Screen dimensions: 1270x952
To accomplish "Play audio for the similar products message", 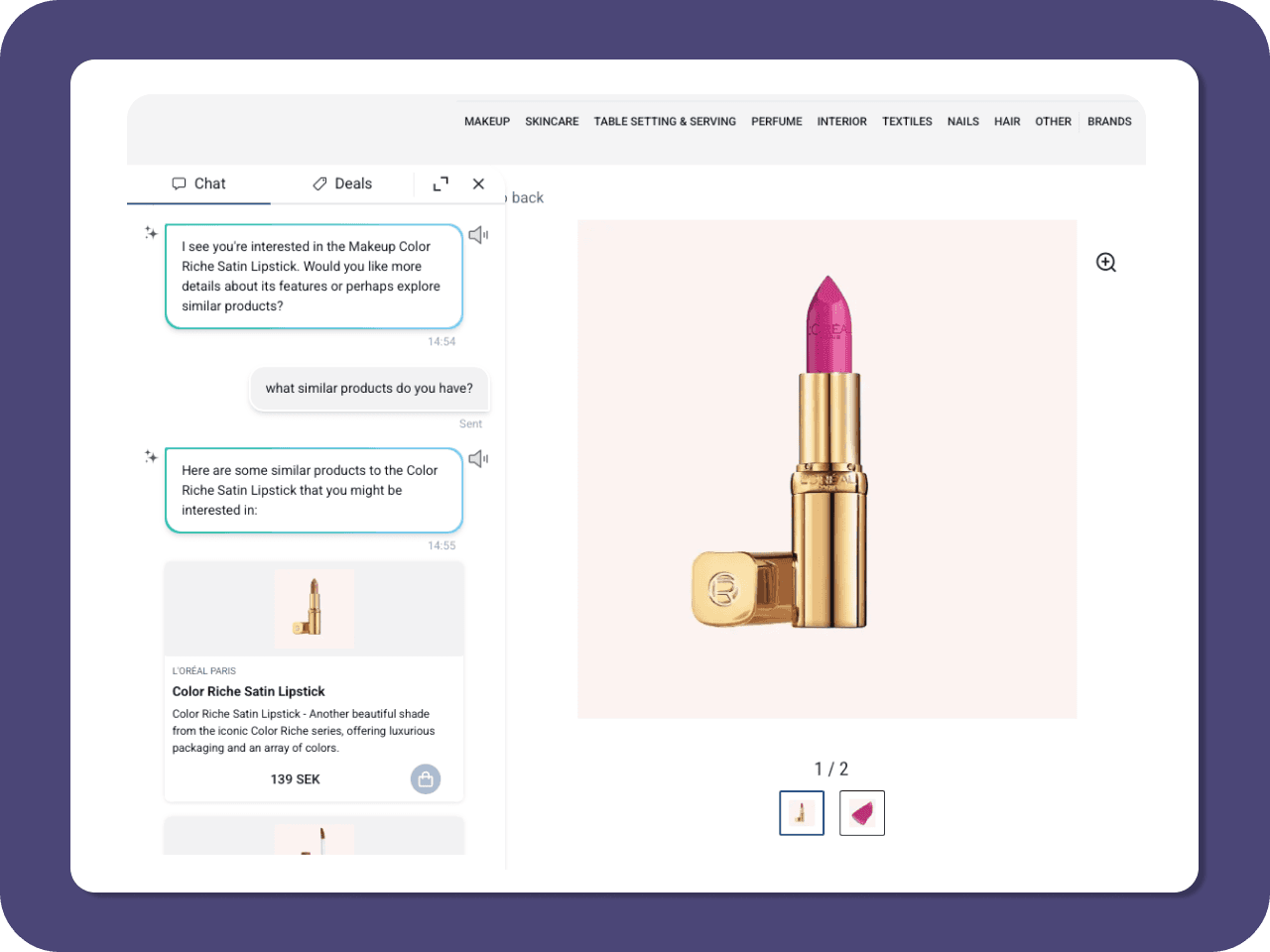I will (478, 458).
